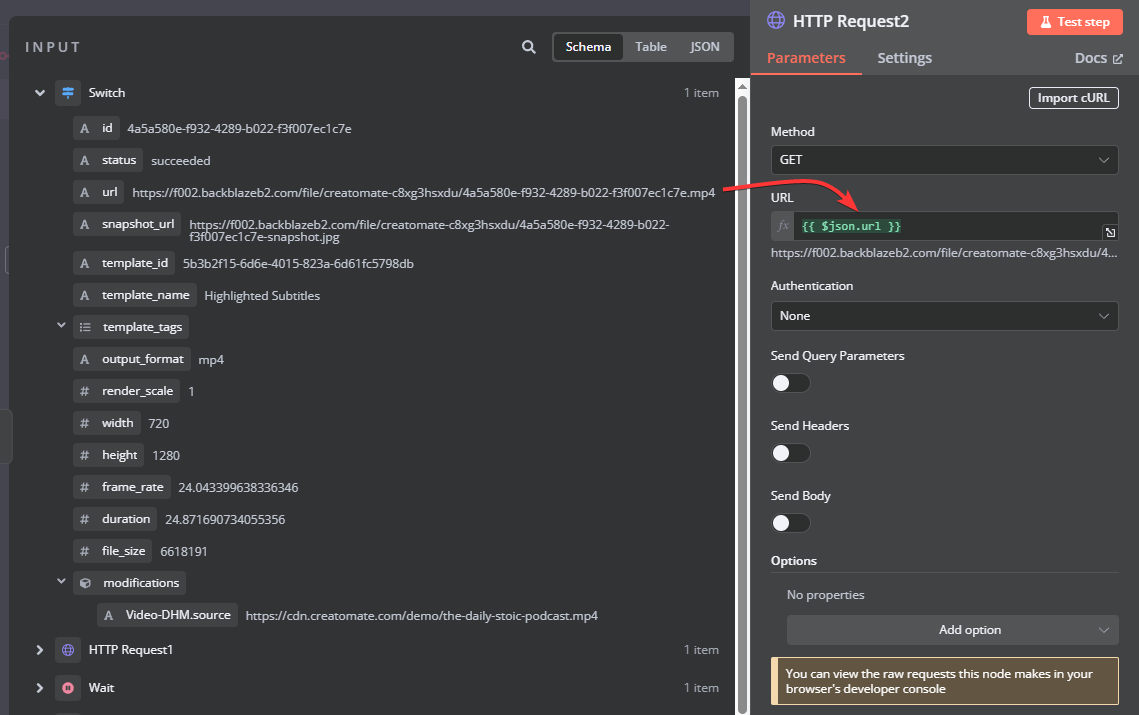Click the string icon for template_id
Screen dimensions: 1139x715
click(85, 263)
